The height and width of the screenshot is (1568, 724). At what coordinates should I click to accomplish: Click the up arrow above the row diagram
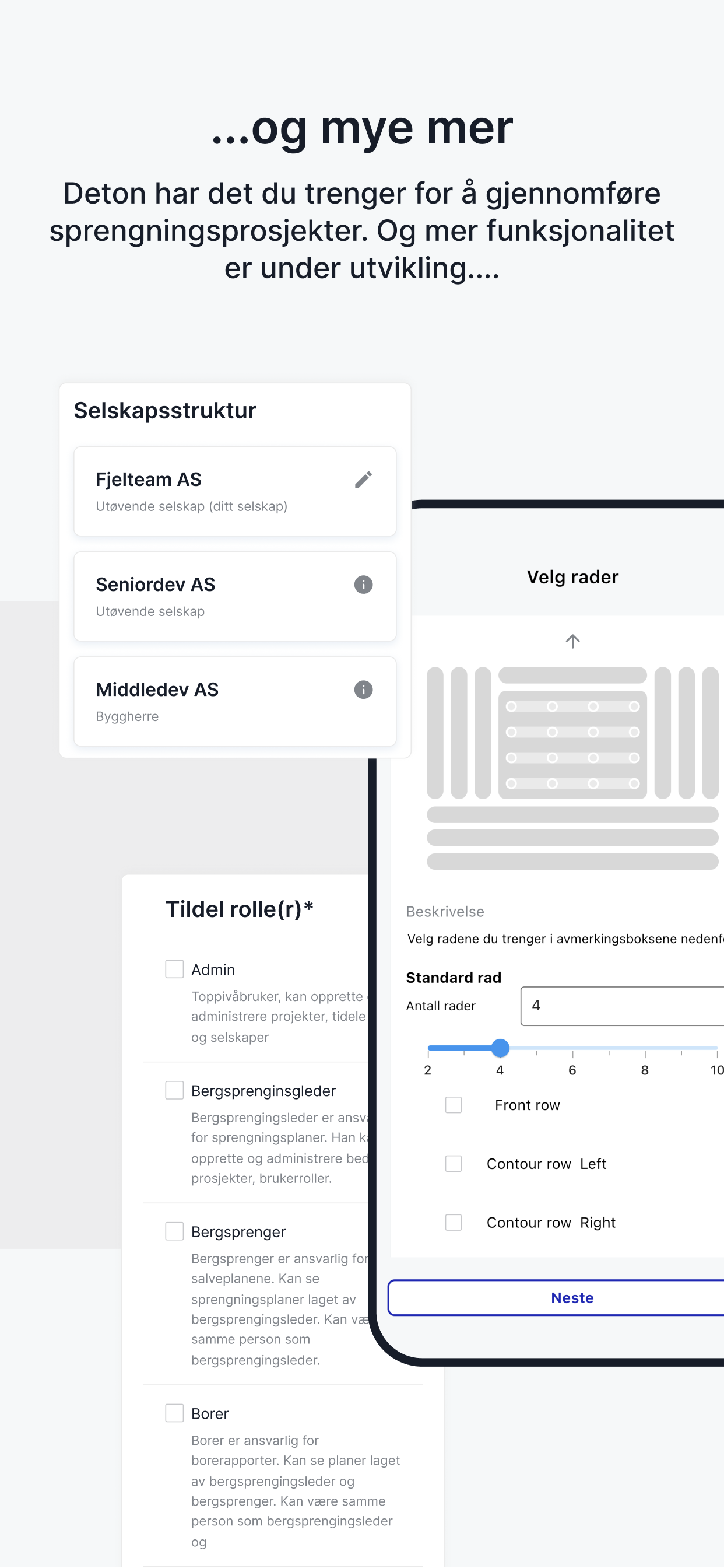572,641
